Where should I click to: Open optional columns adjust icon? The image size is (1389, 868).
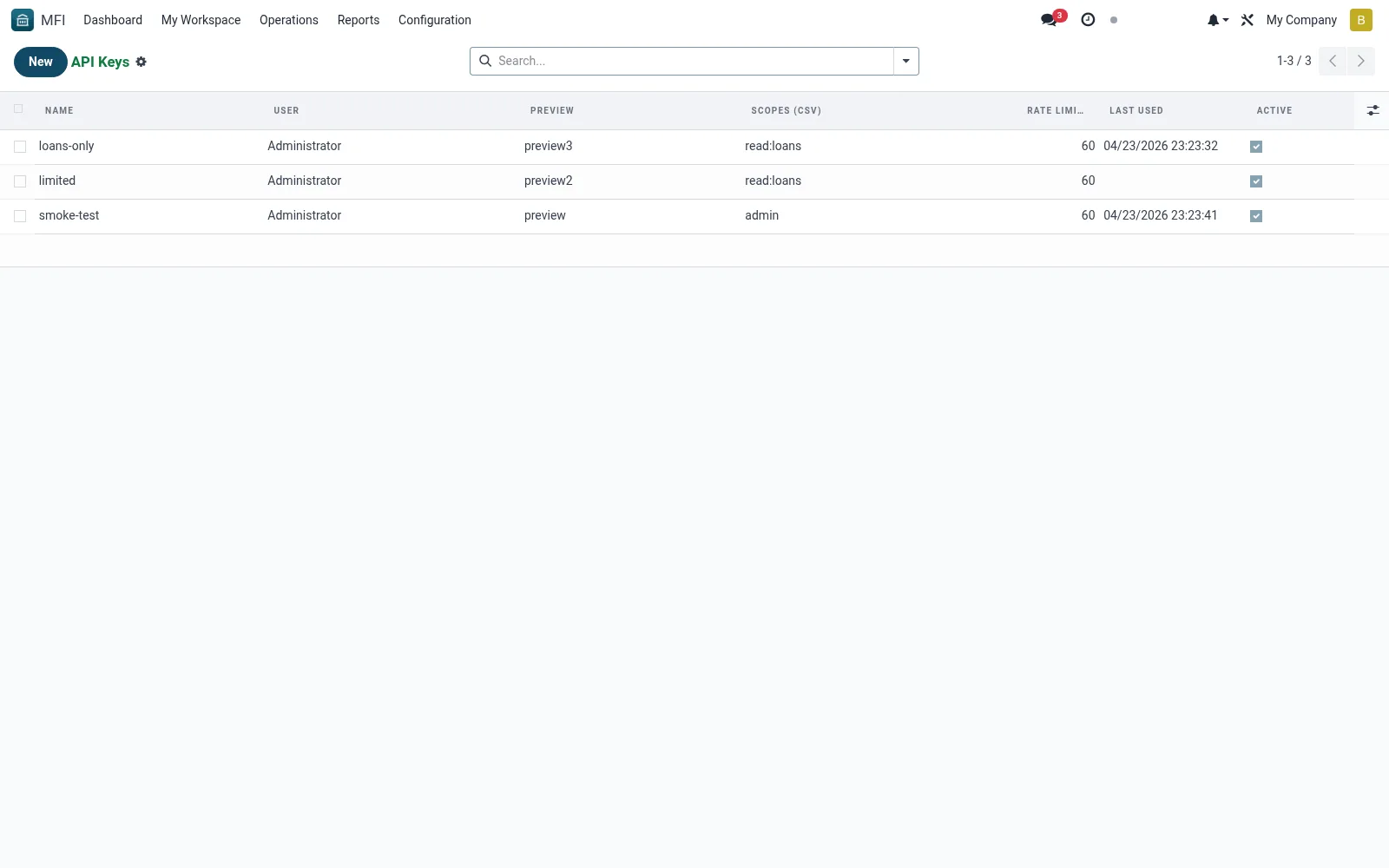point(1373,110)
